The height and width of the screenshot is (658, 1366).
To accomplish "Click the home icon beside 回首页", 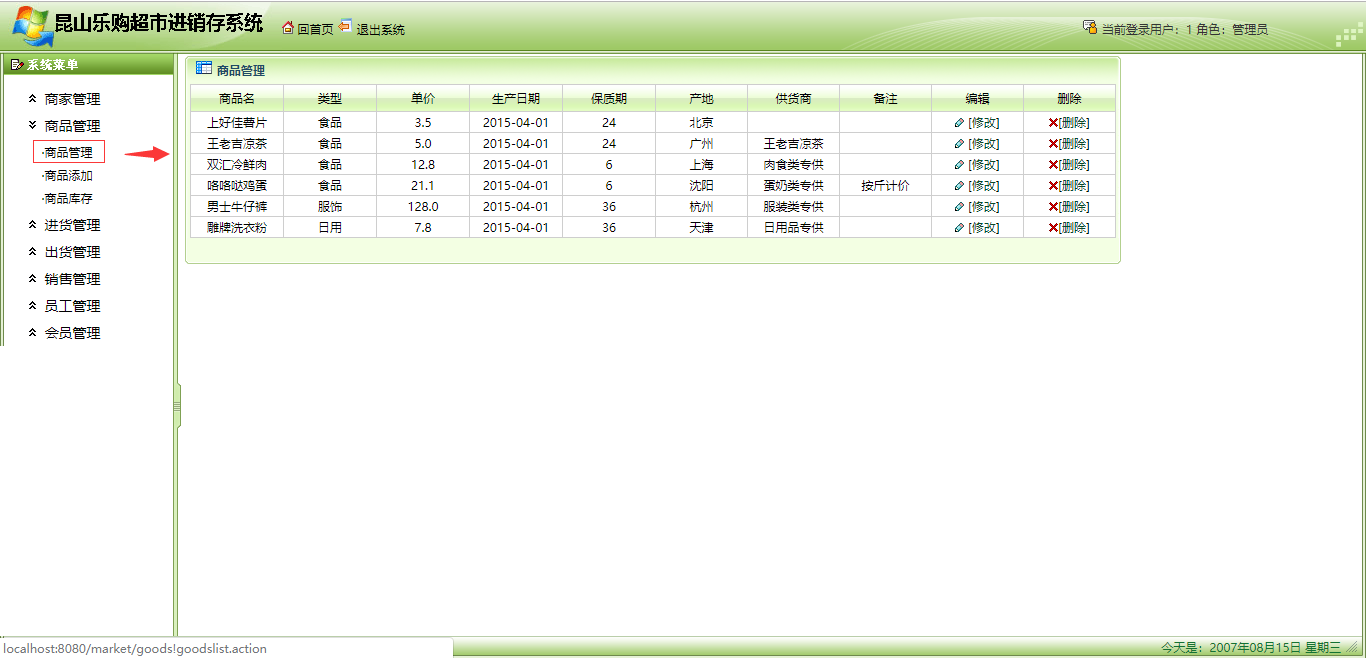I will click(x=288, y=28).
